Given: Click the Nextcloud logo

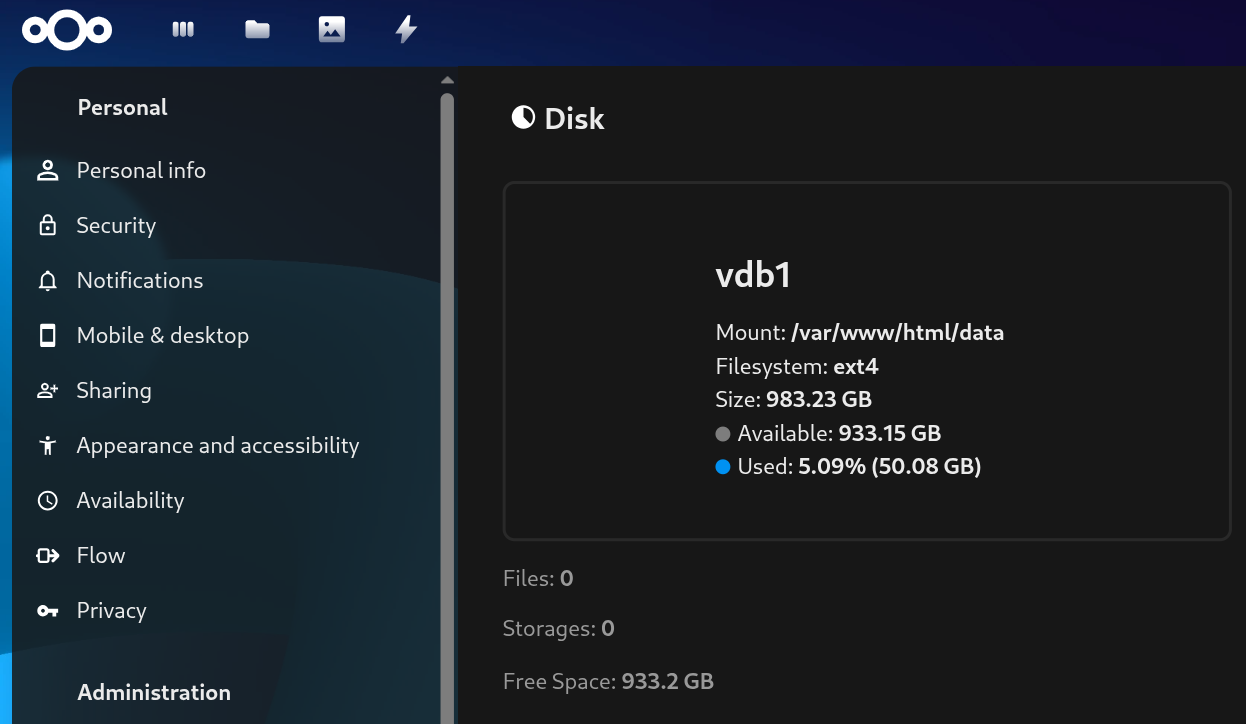Looking at the screenshot, I should tap(67, 30).
